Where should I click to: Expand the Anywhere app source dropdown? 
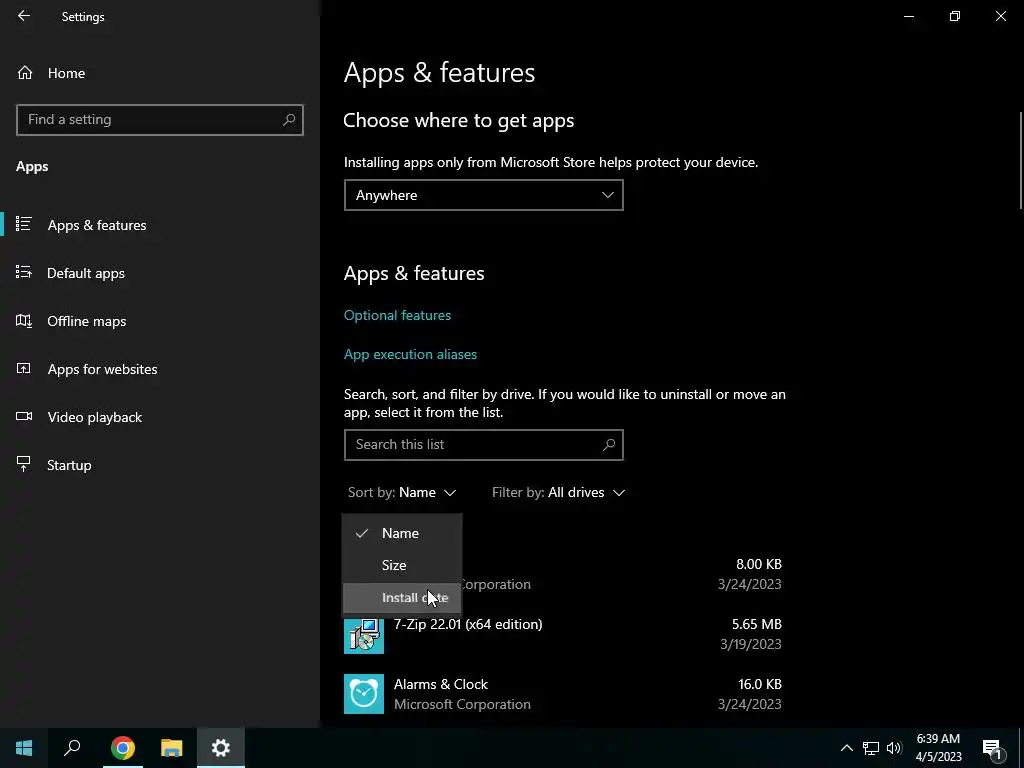[x=483, y=195]
